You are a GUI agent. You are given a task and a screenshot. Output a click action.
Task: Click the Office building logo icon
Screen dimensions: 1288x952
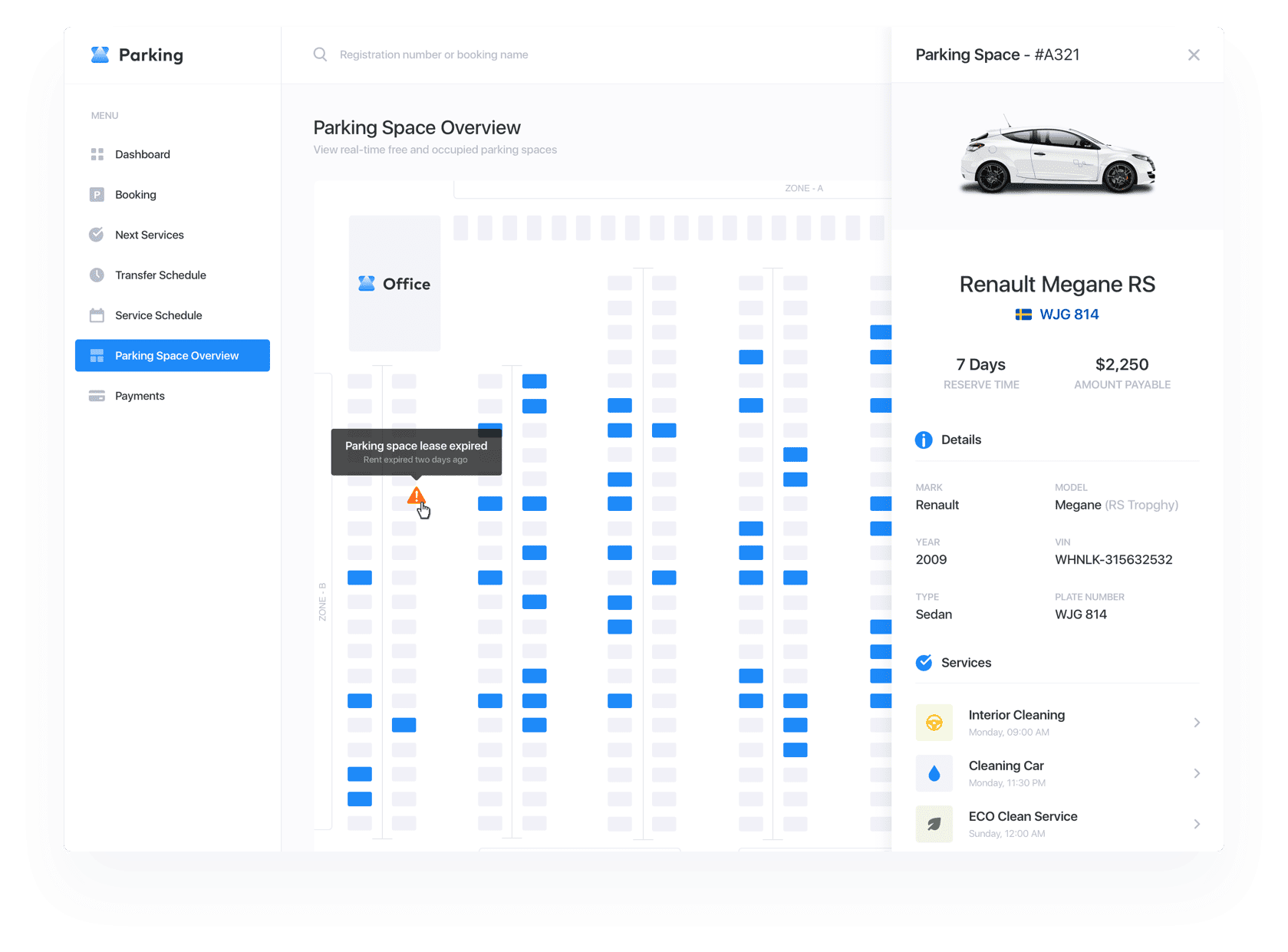tap(367, 284)
